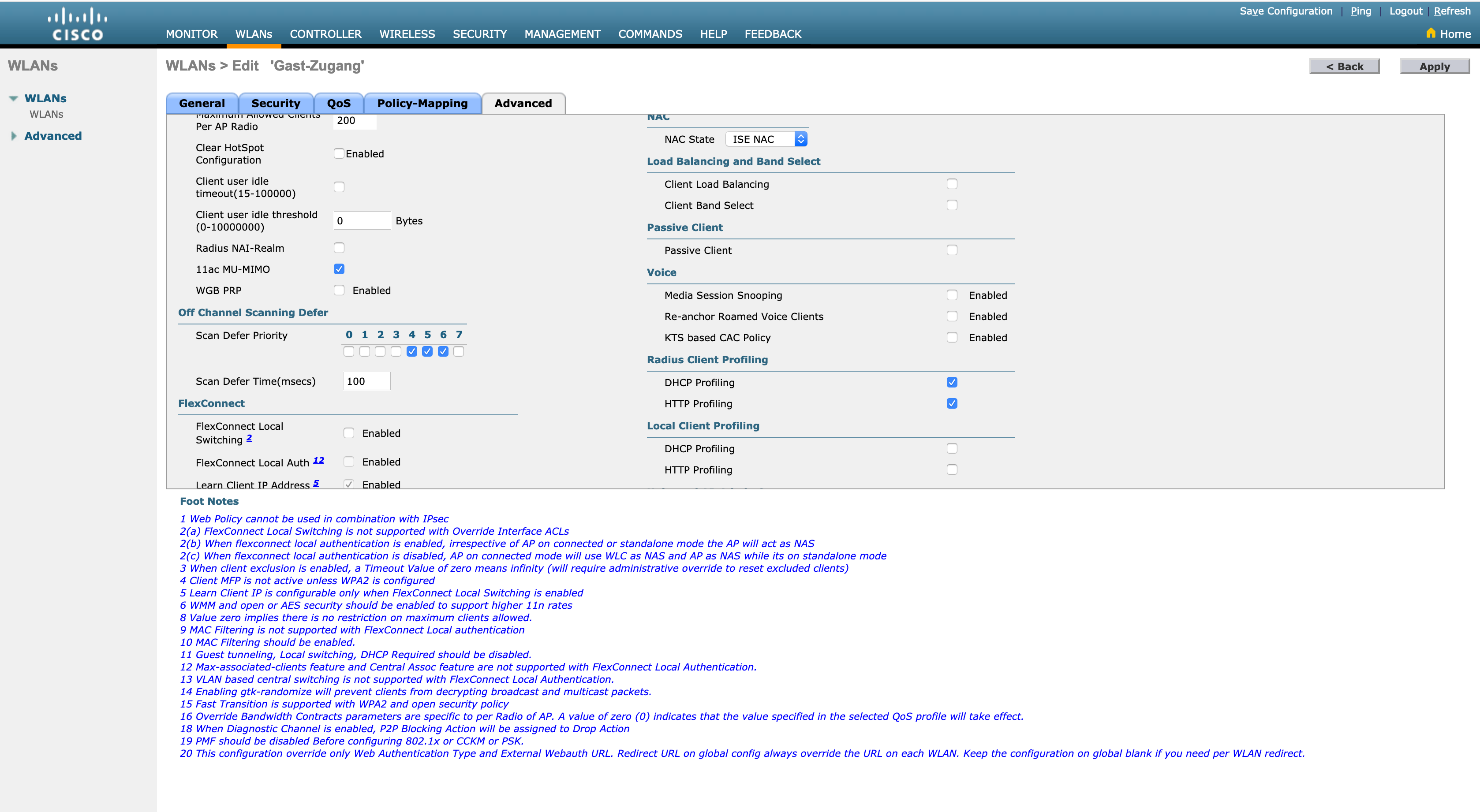
Task: Check Local Client Profiling HTTP Profiling
Action: tap(952, 469)
